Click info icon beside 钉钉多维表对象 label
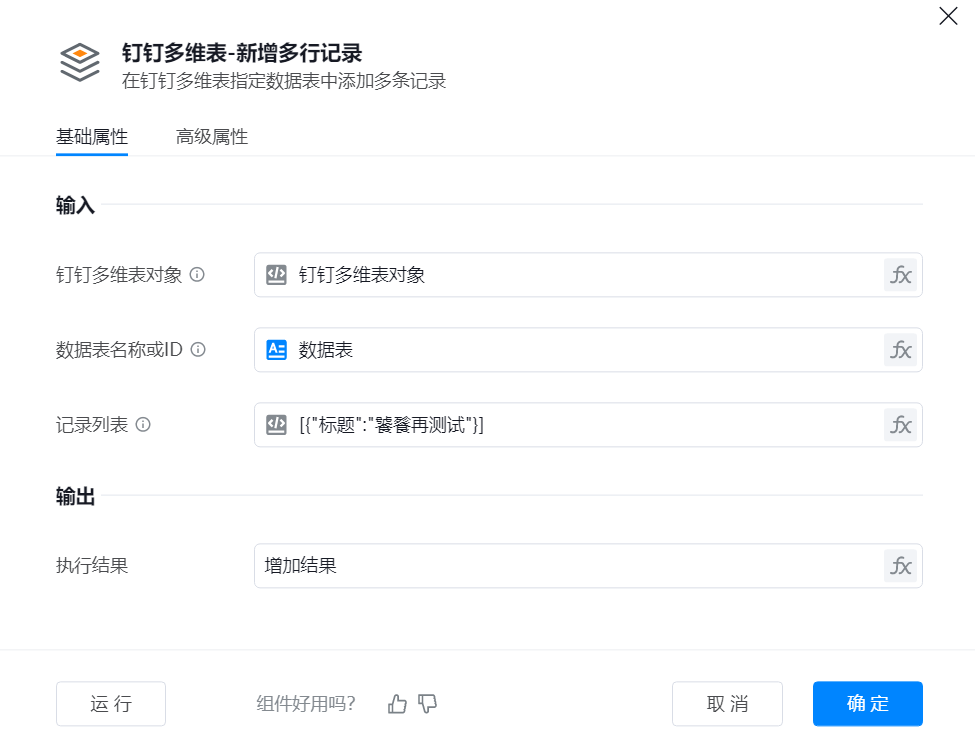Viewport: 975px width, 753px height. [x=197, y=275]
